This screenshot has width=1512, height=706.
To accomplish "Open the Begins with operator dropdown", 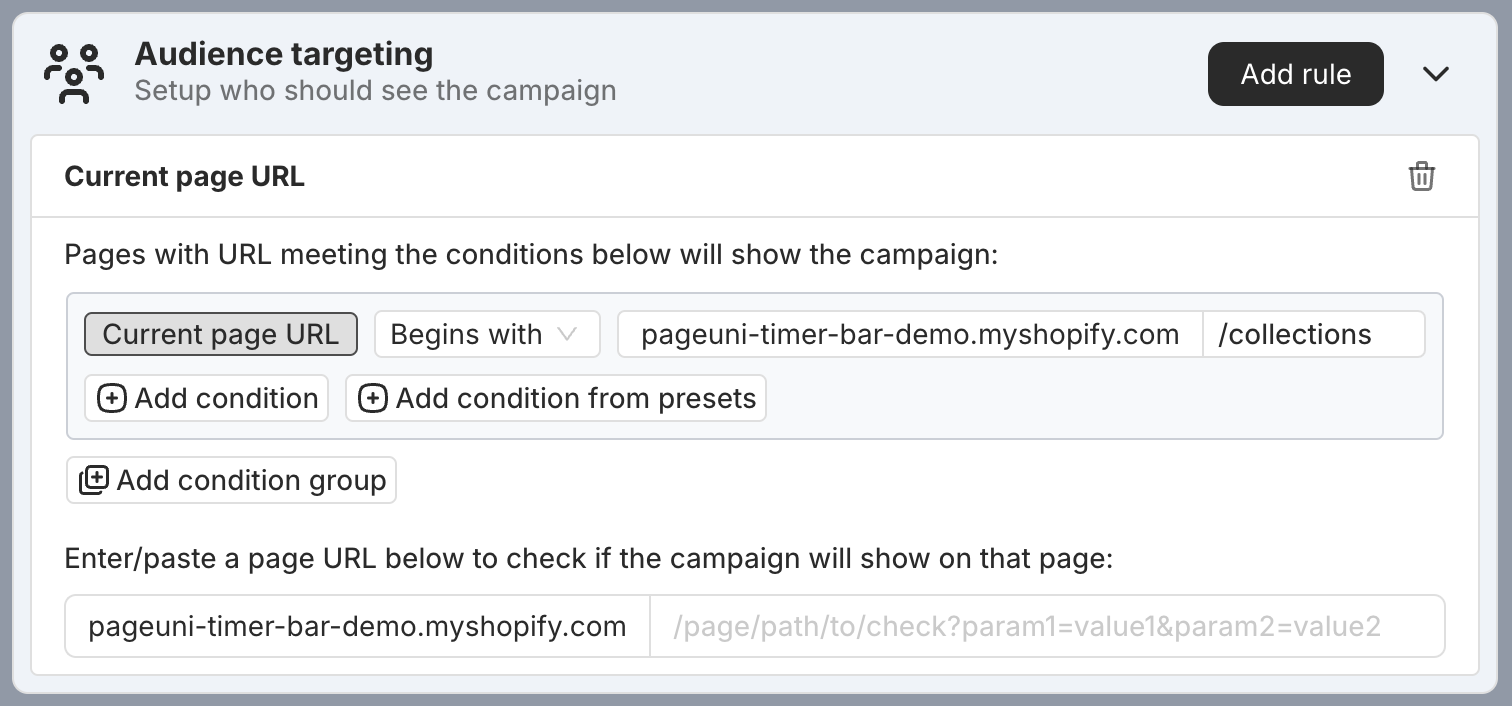I will click(487, 334).
